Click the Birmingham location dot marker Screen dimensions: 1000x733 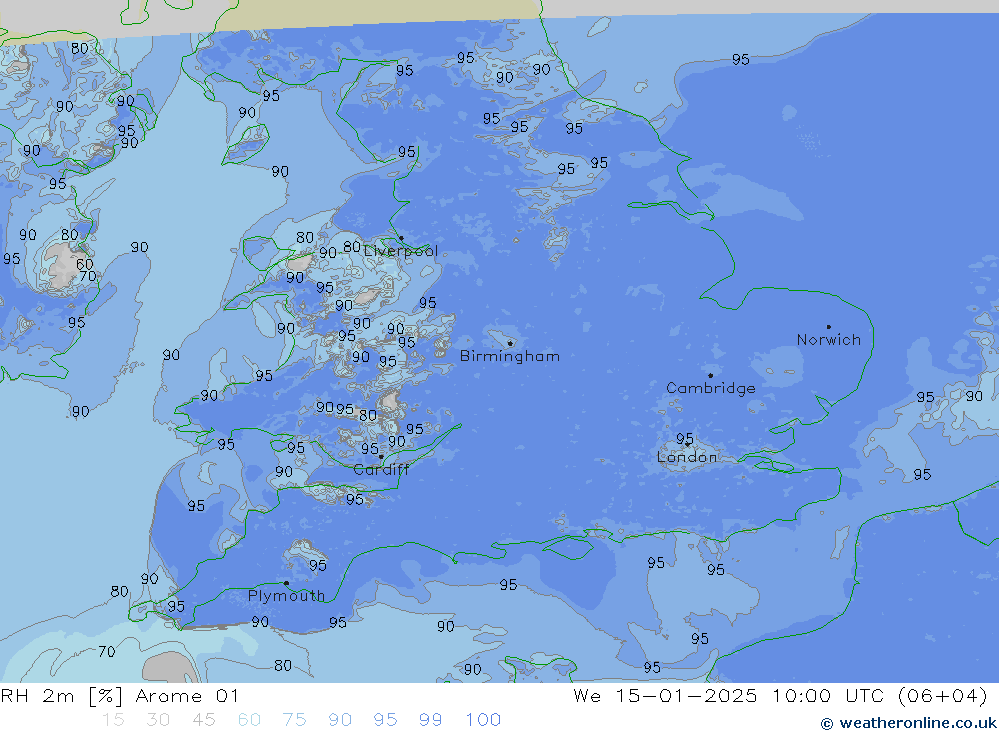[x=510, y=343]
